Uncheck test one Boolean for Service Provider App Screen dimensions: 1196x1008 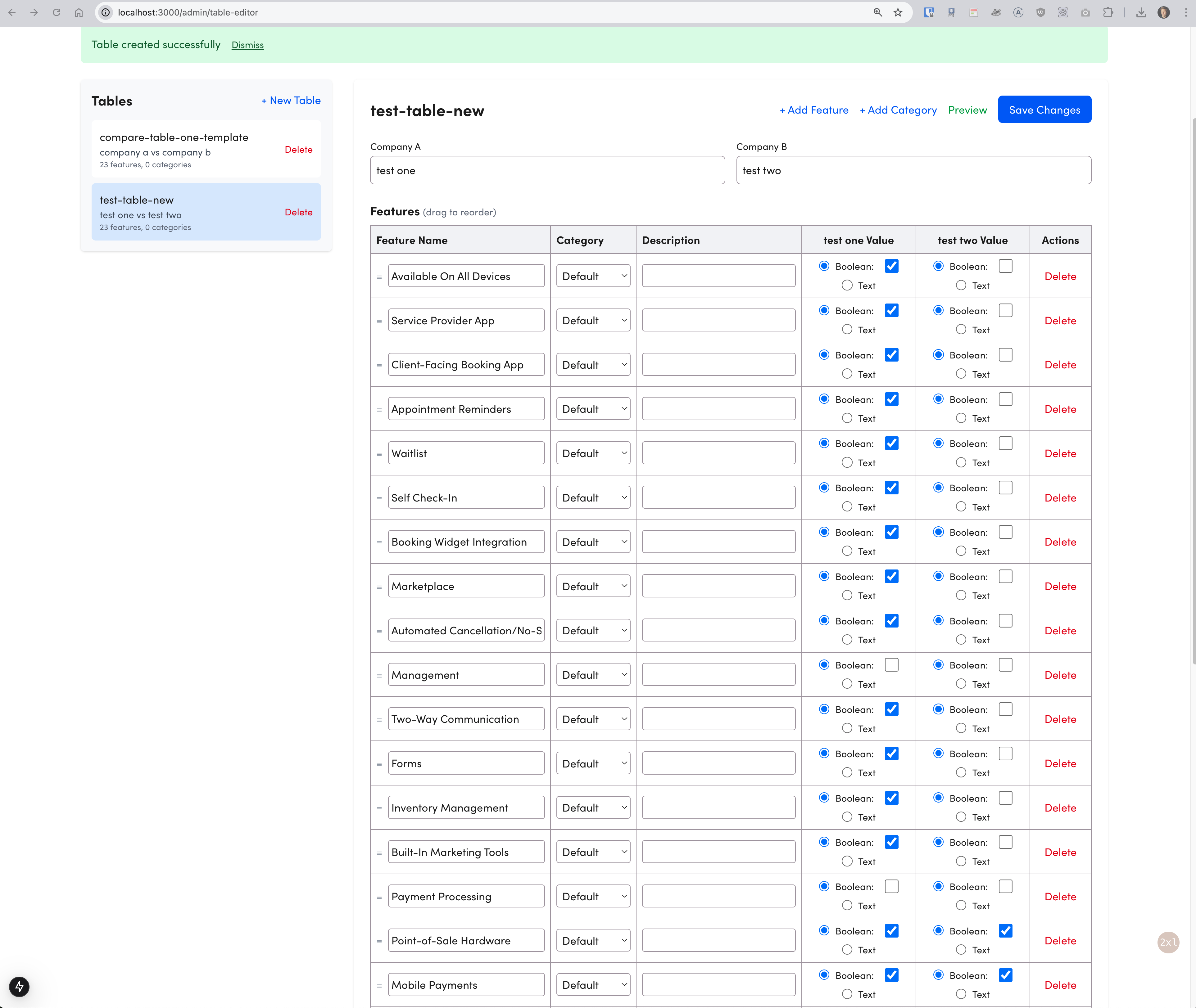click(891, 310)
